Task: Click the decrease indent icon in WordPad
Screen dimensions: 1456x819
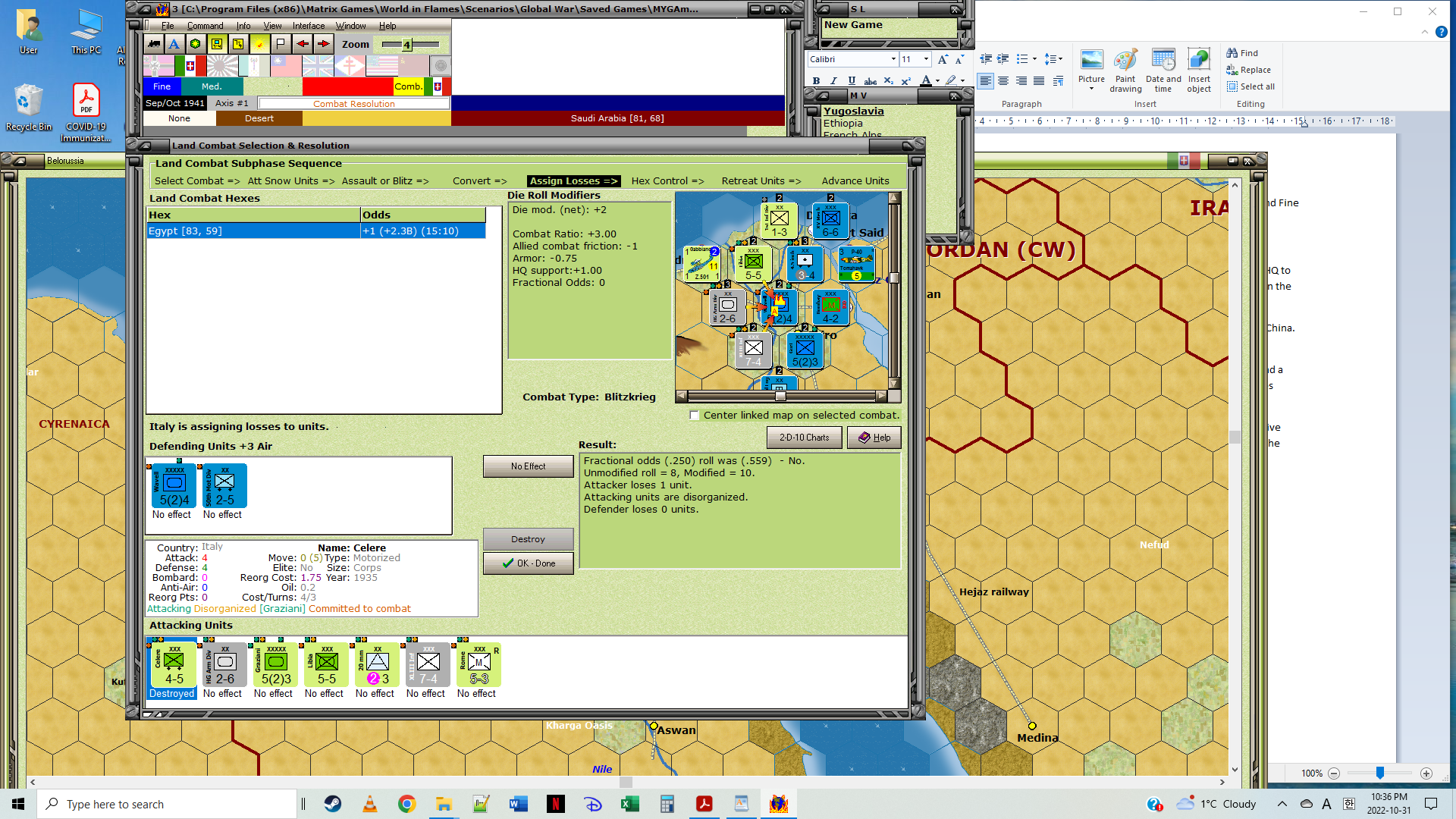Action: [x=986, y=58]
